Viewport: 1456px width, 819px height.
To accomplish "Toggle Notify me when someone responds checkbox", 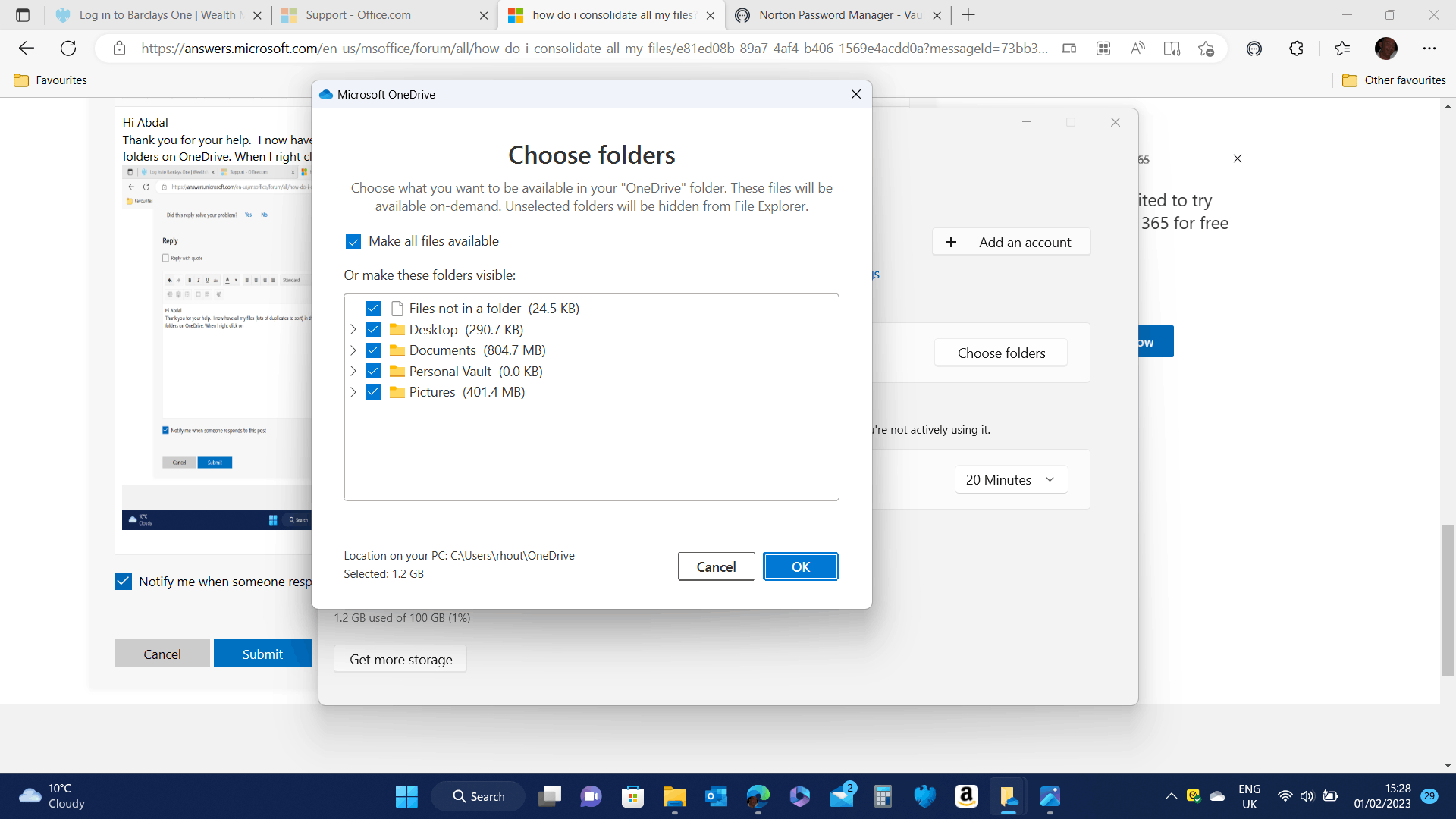I will point(123,582).
